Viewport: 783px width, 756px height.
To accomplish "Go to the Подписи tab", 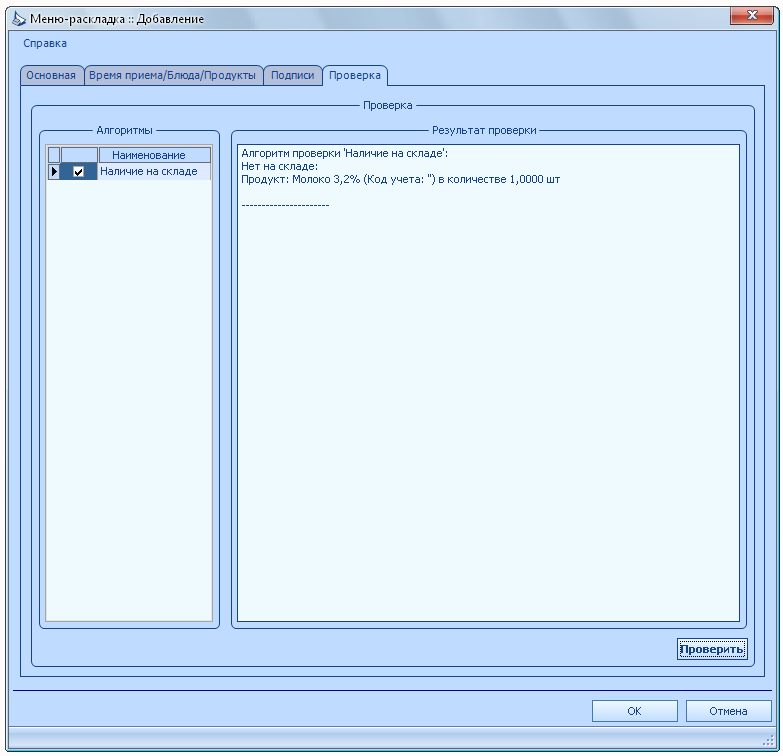I will (293, 75).
